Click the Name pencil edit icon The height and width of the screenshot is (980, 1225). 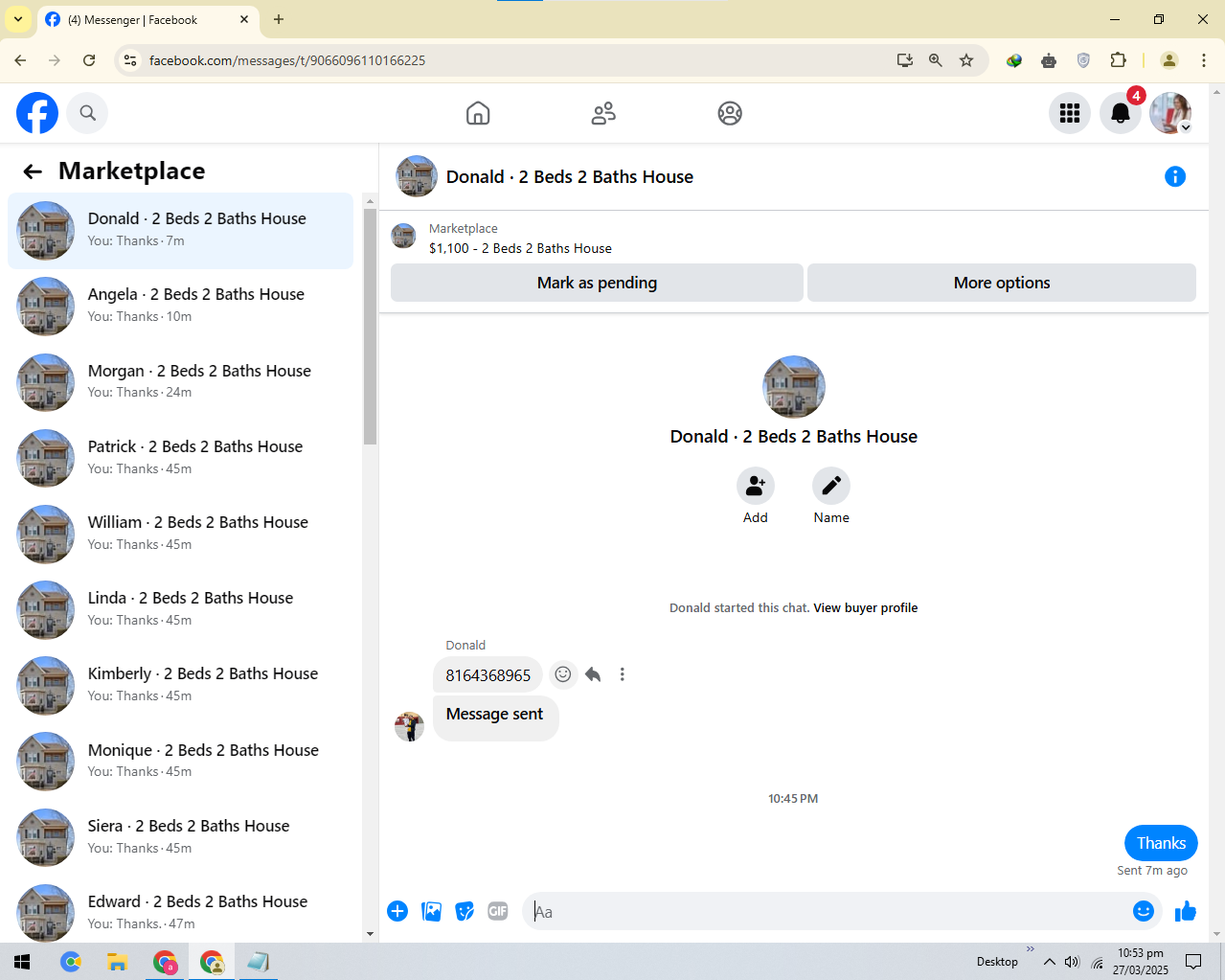(x=831, y=486)
